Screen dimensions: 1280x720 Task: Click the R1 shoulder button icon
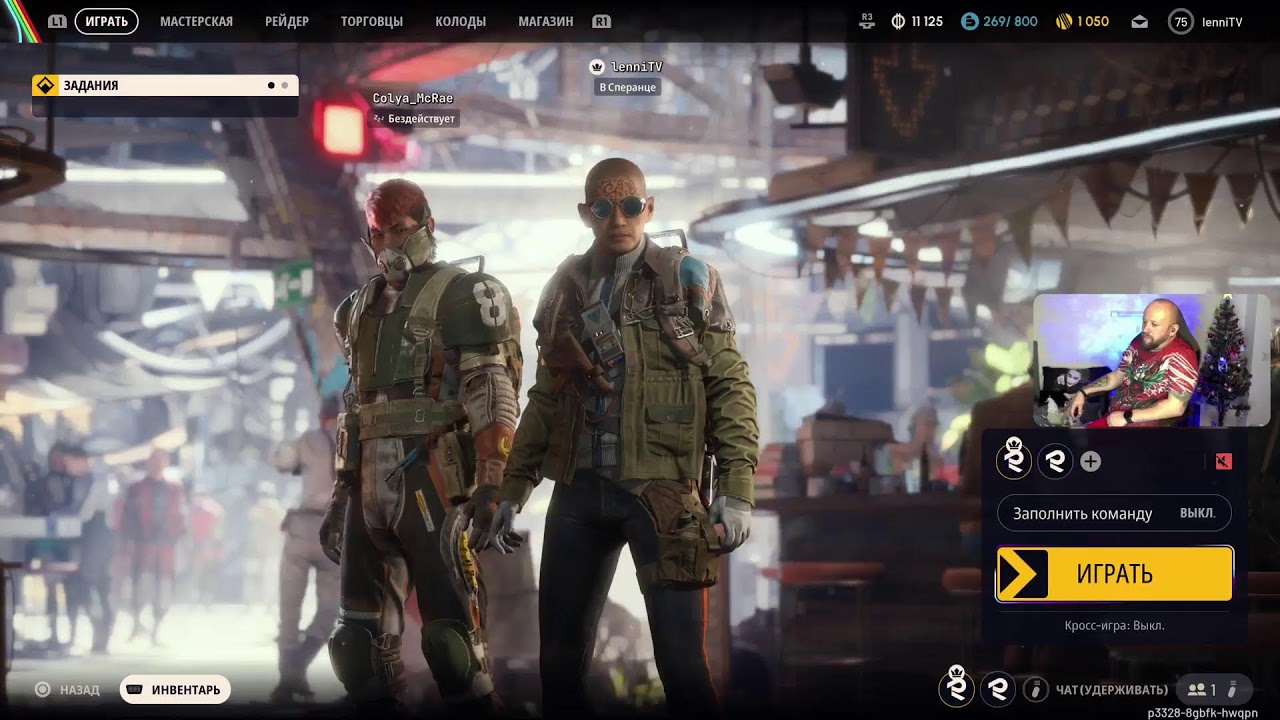pyautogui.click(x=601, y=21)
